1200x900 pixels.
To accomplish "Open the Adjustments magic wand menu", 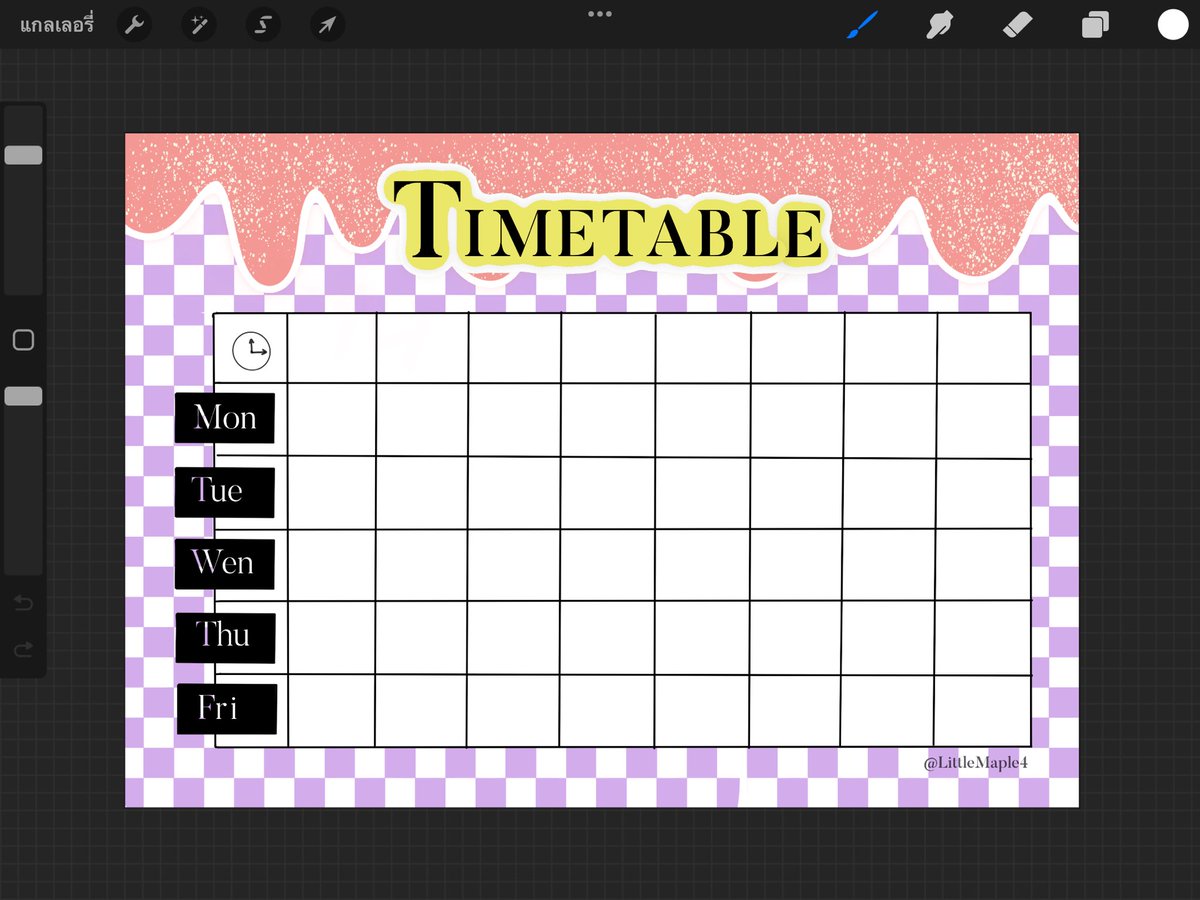I will (x=198, y=25).
